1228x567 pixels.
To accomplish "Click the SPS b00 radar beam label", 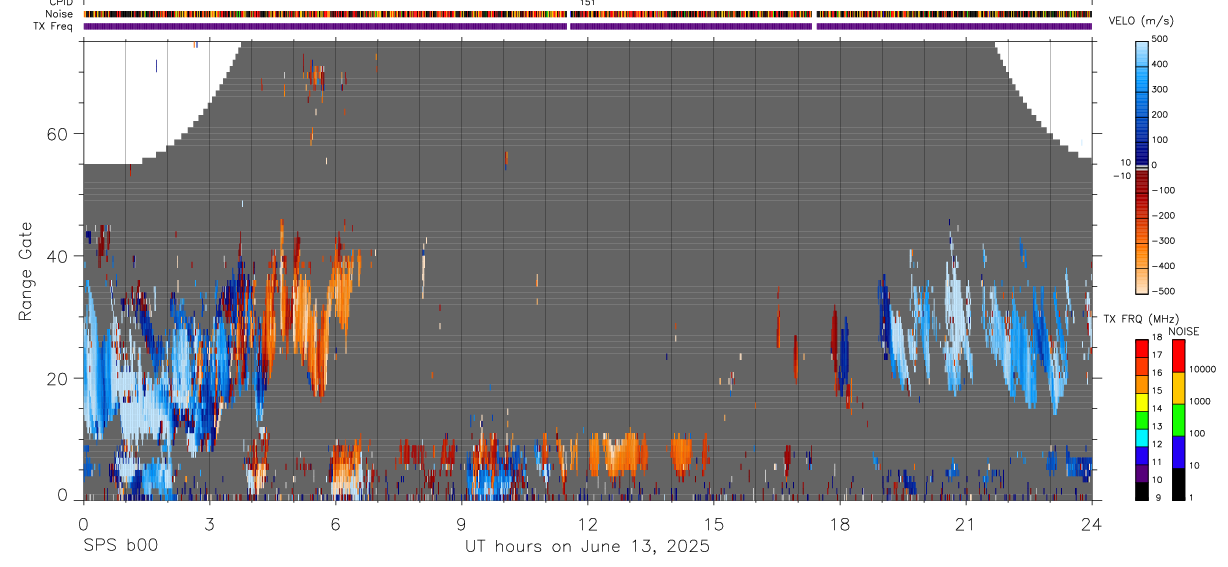I will click(120, 547).
